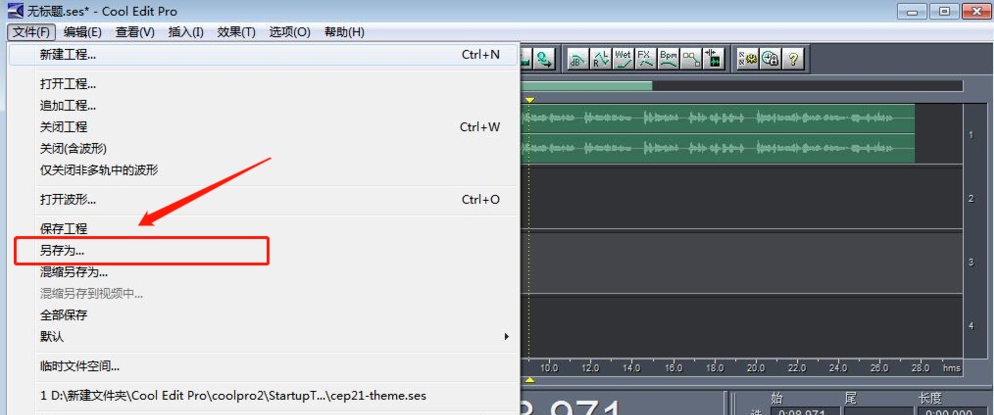This screenshot has height=415, width=994.
Task: Open the device settings gear icon
Action: tap(747, 59)
